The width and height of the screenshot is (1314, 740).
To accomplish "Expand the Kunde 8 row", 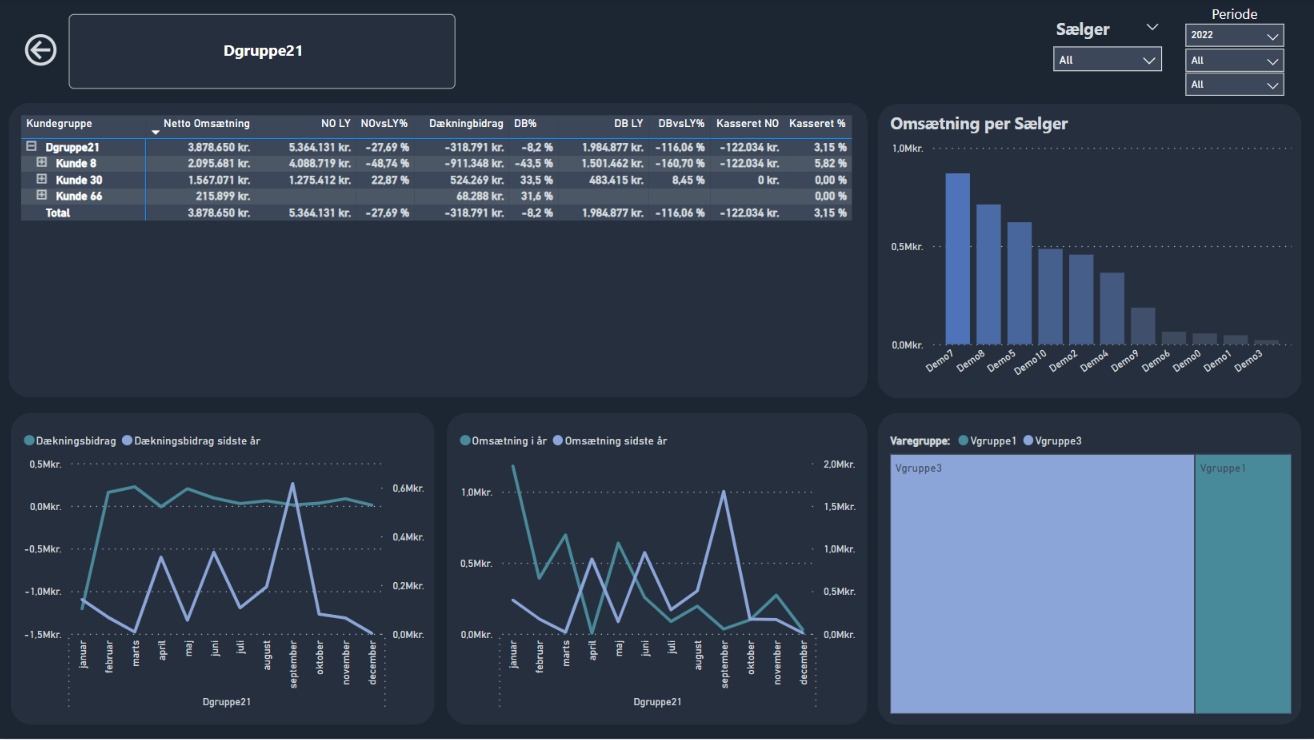I will (42, 163).
